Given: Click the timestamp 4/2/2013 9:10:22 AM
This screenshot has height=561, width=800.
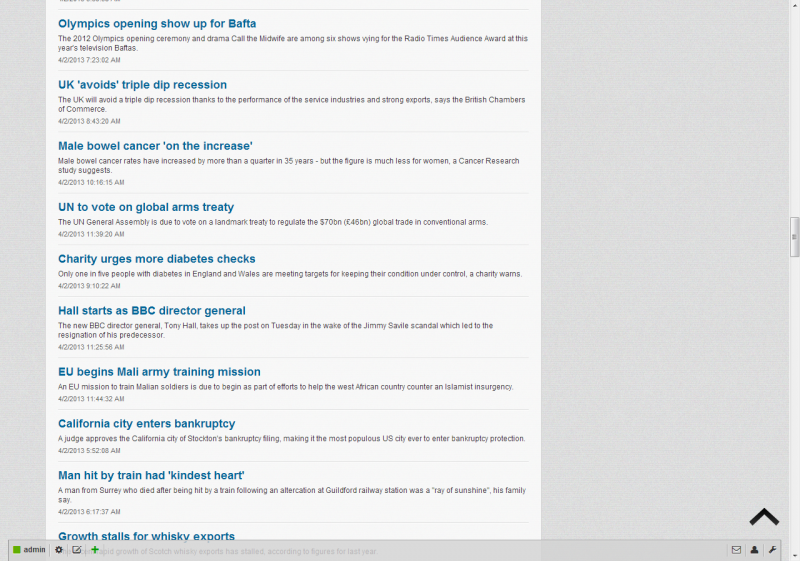Looking at the screenshot, I should [x=89, y=286].
